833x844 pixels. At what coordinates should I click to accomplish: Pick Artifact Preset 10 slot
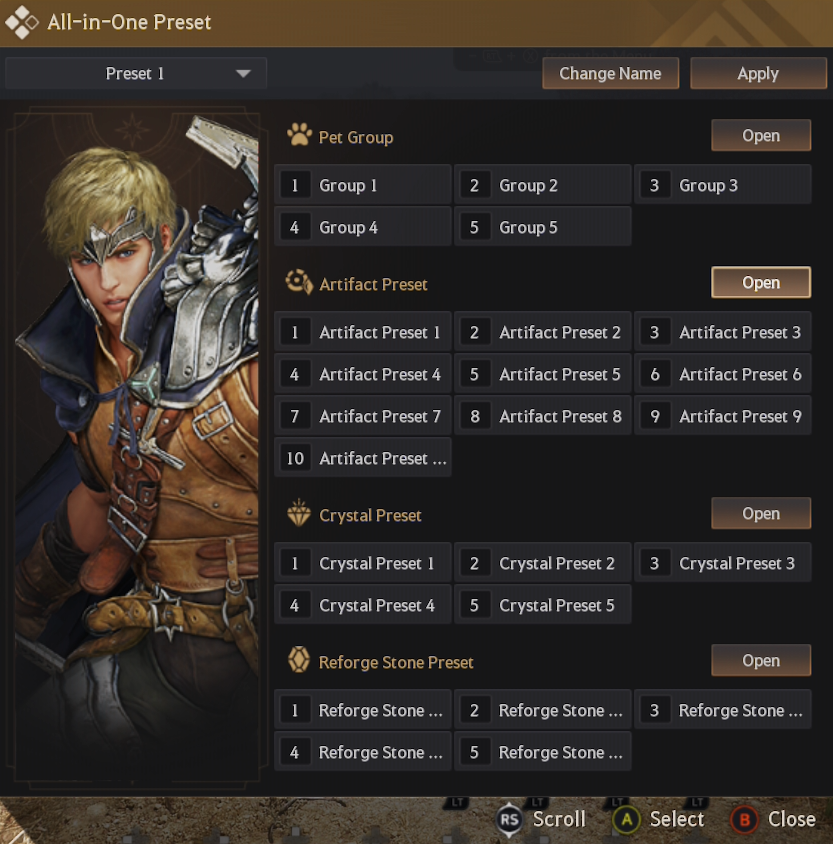click(363, 458)
